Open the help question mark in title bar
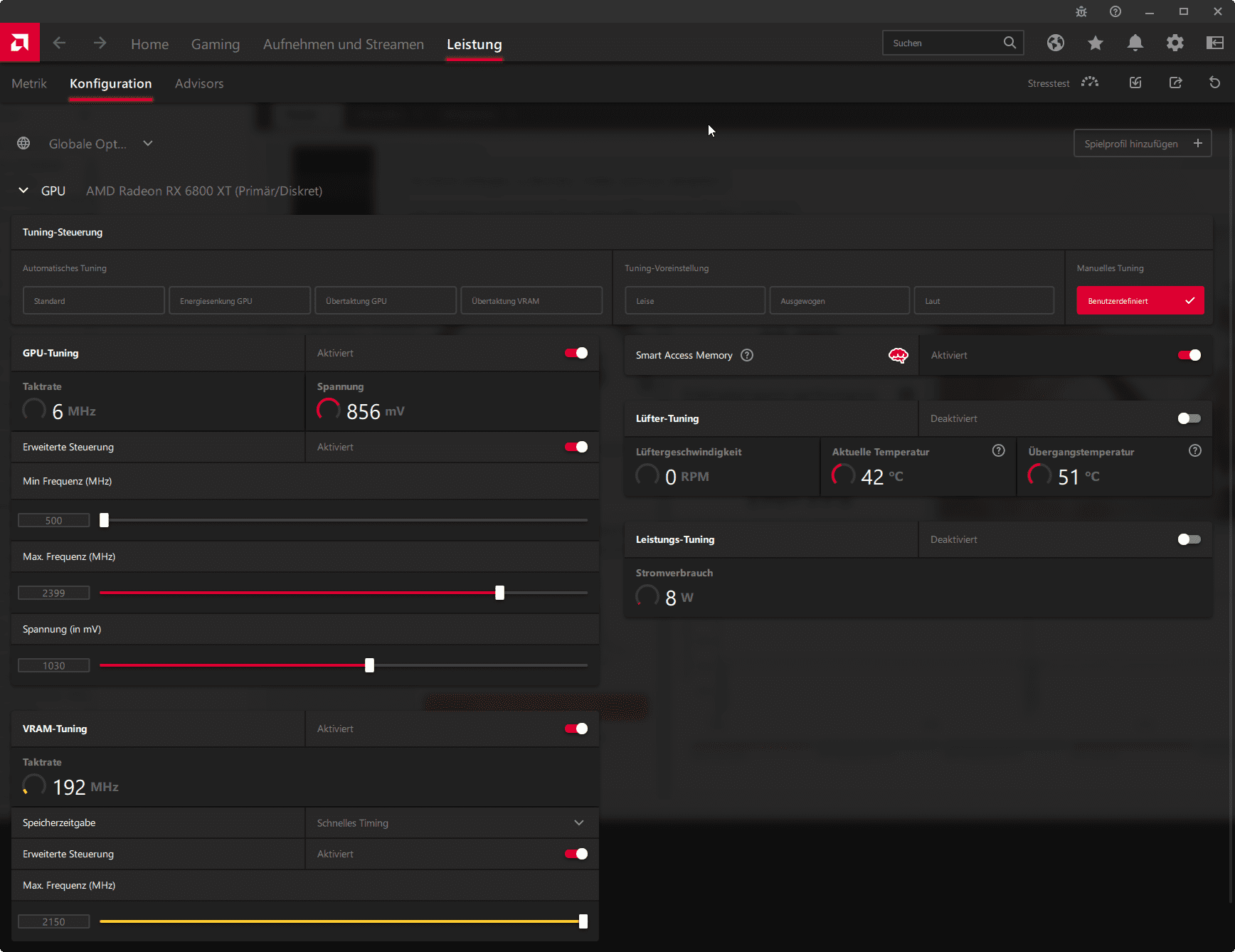This screenshot has width=1235, height=952. click(1115, 11)
